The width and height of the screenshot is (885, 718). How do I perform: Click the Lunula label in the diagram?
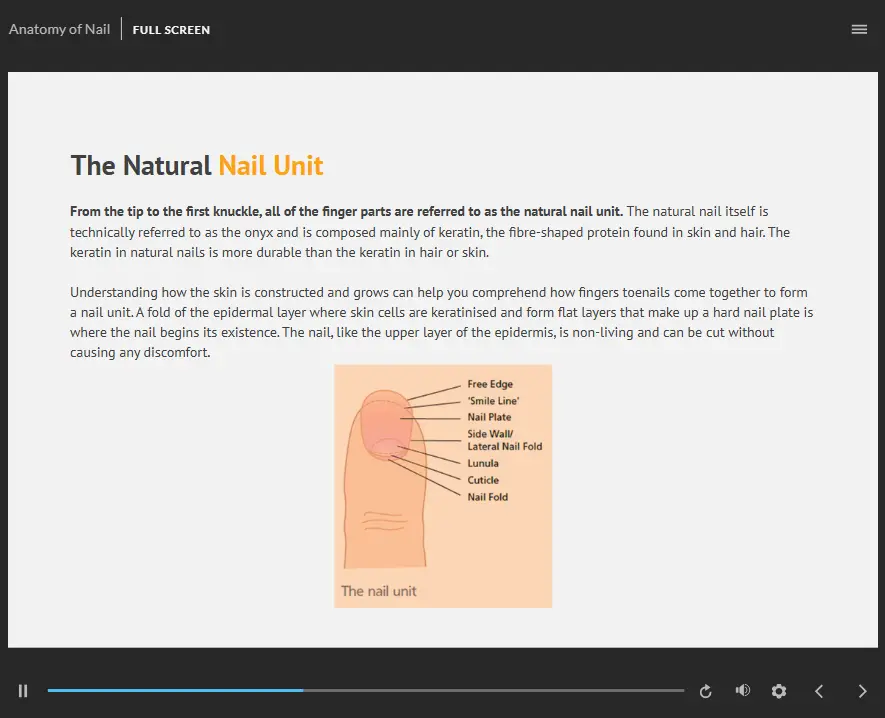pos(483,463)
